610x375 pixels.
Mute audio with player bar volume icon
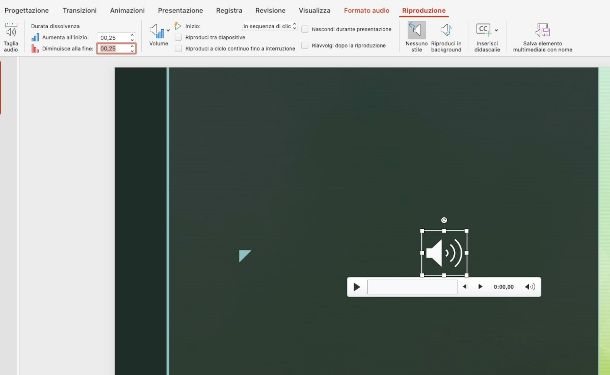click(x=529, y=287)
